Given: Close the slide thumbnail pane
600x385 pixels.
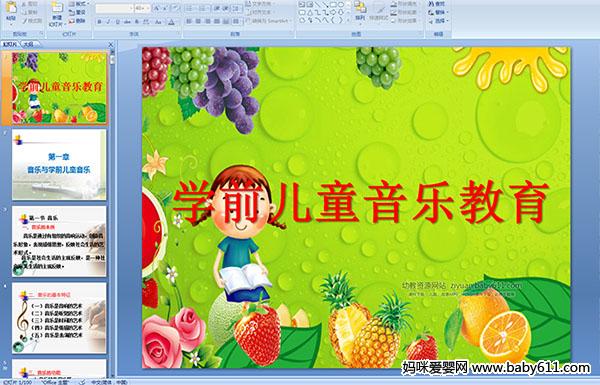Looking at the screenshot, I should pyautogui.click(x=111, y=44).
